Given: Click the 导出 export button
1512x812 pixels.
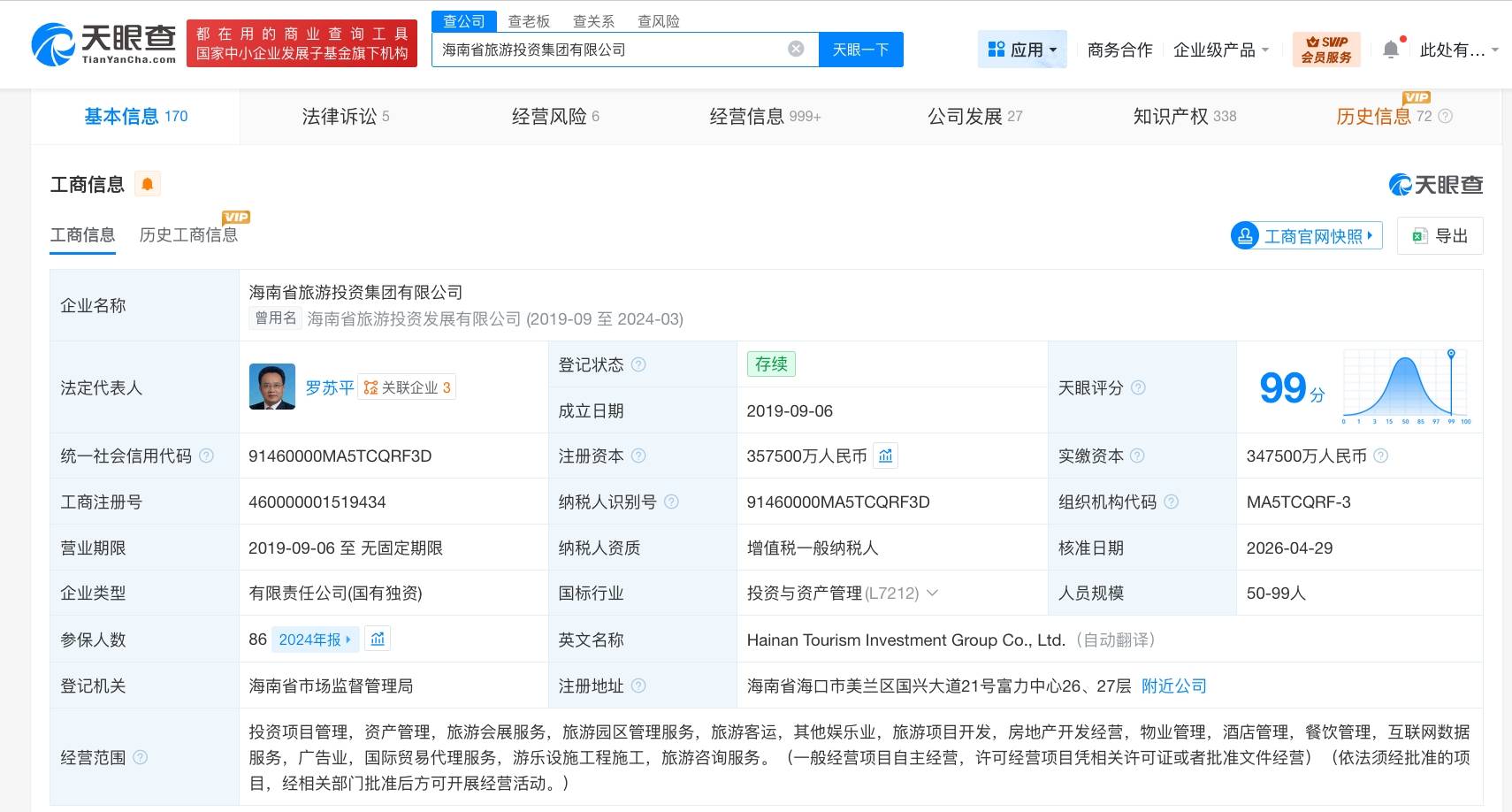Looking at the screenshot, I should [1439, 235].
